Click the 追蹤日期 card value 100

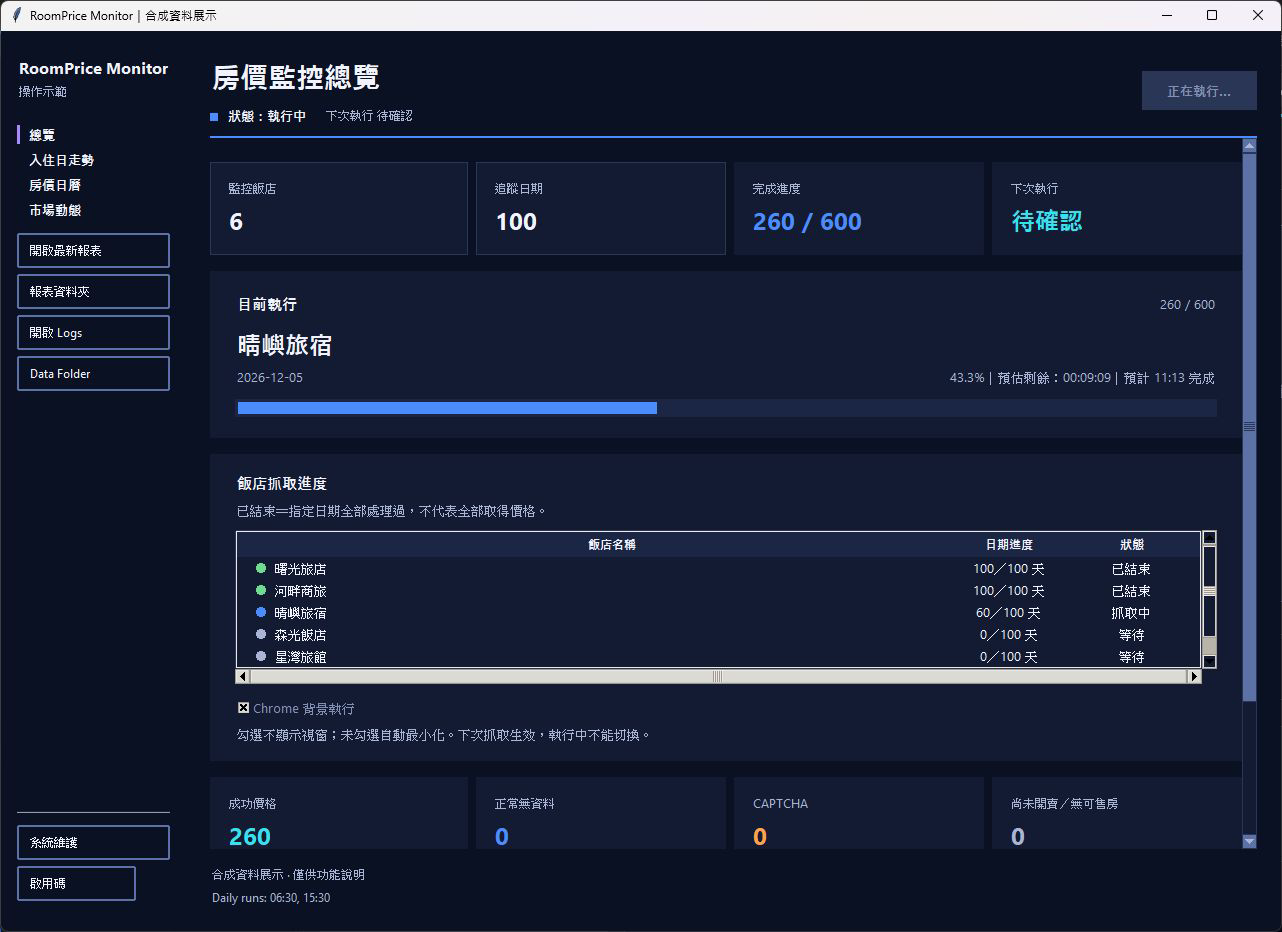516,222
